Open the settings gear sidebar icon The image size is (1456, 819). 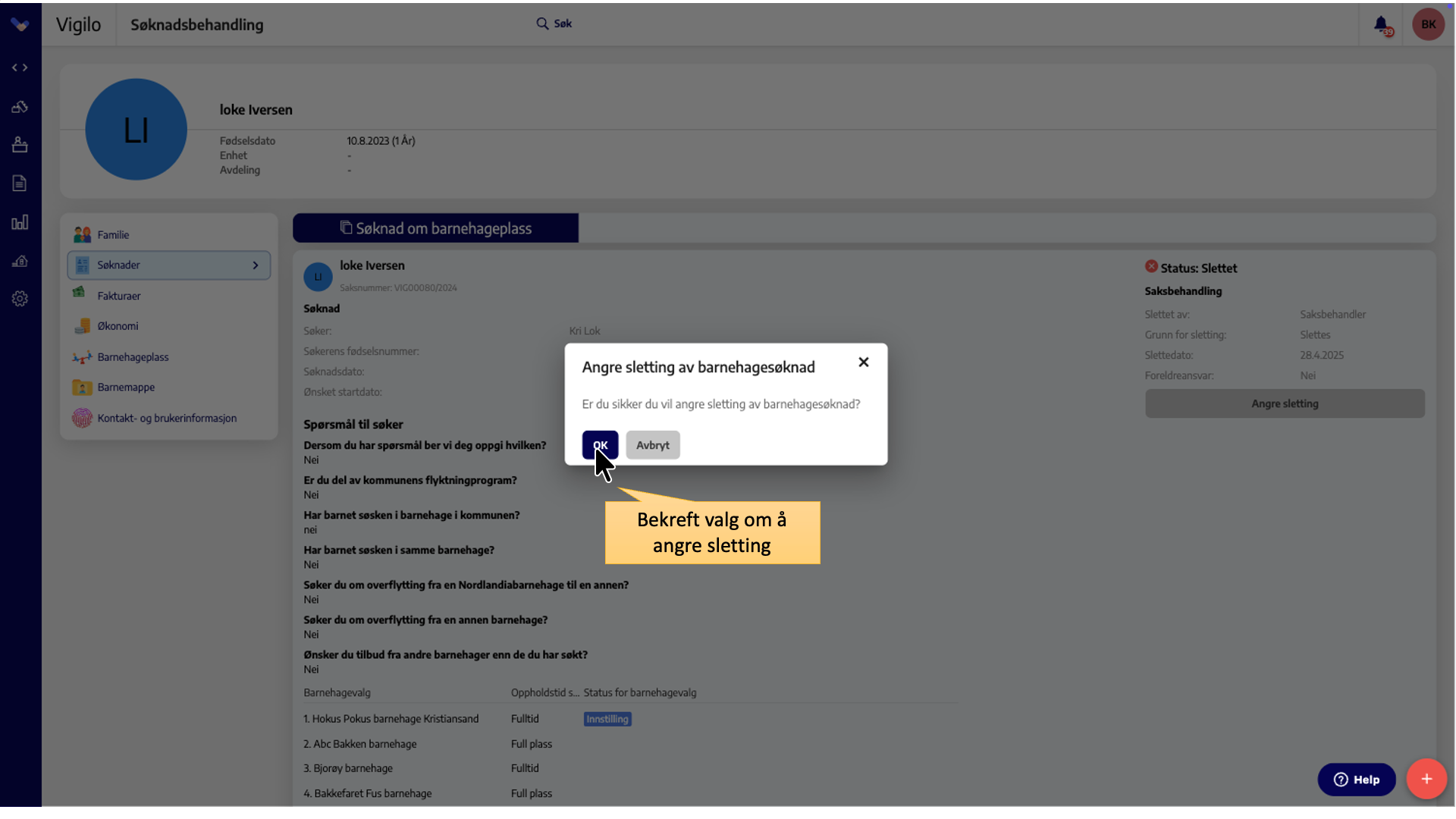tap(20, 299)
